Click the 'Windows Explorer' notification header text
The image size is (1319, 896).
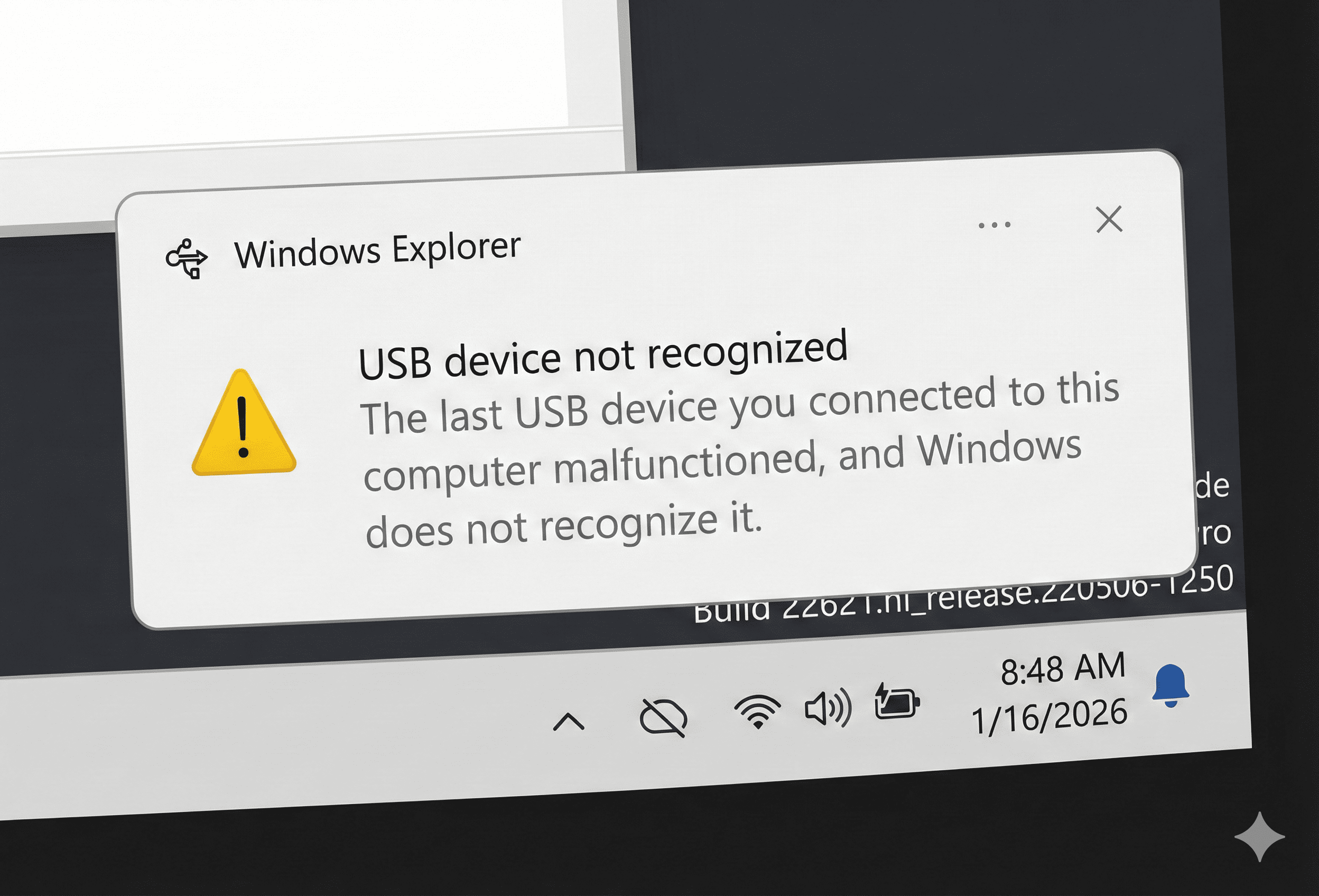[x=377, y=250]
